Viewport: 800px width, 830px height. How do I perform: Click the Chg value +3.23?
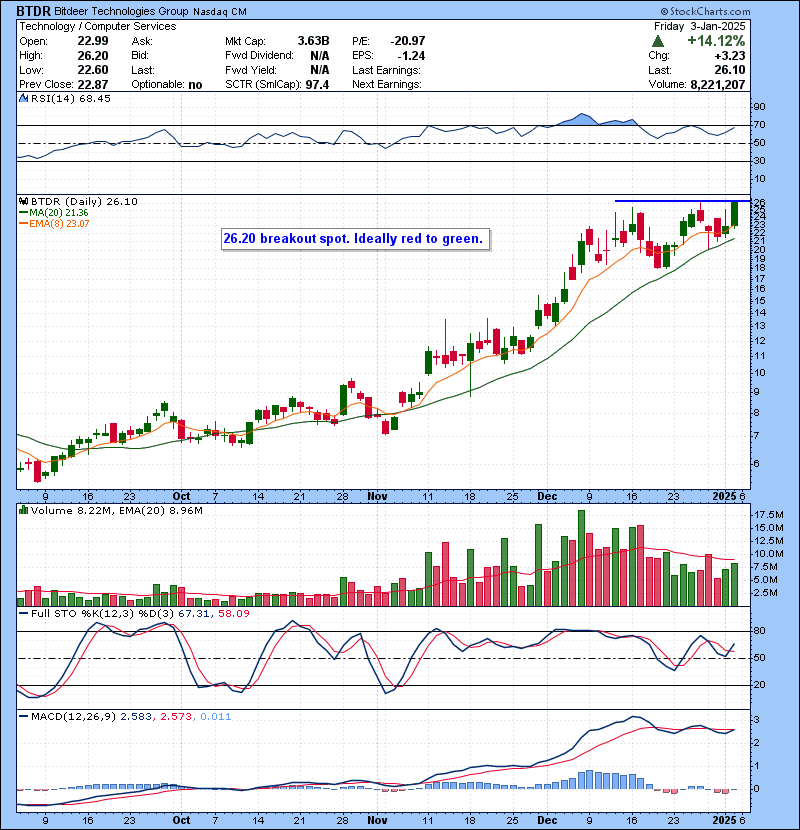click(730, 56)
